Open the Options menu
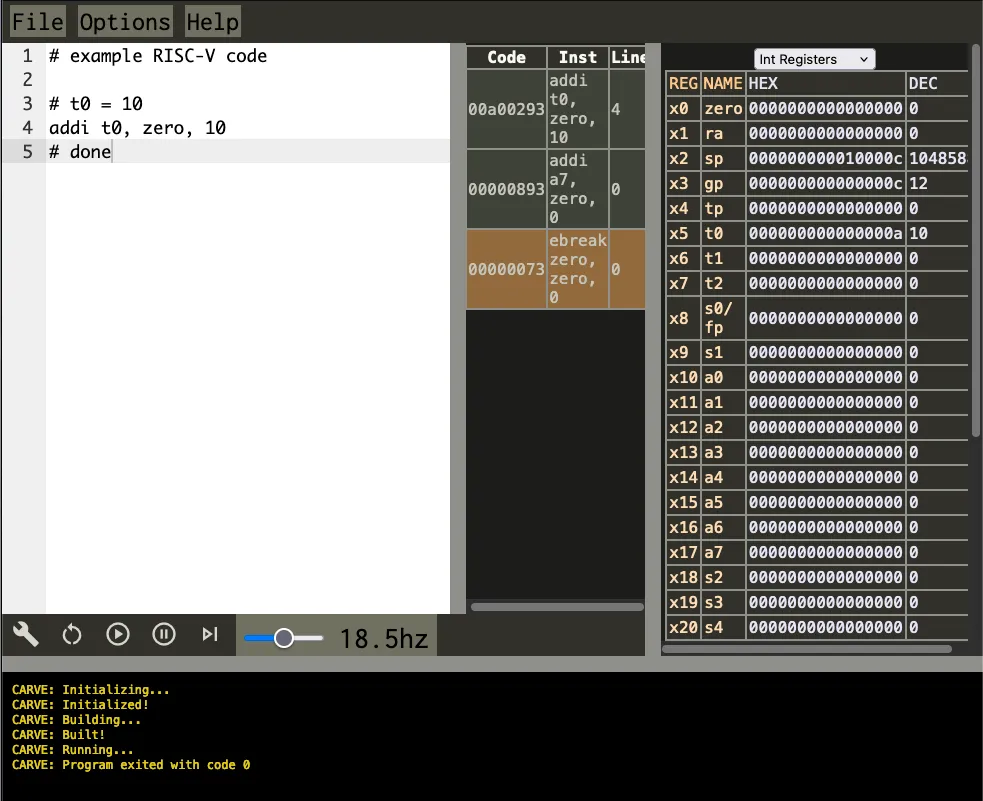Image resolution: width=983 pixels, height=801 pixels. tap(124, 22)
